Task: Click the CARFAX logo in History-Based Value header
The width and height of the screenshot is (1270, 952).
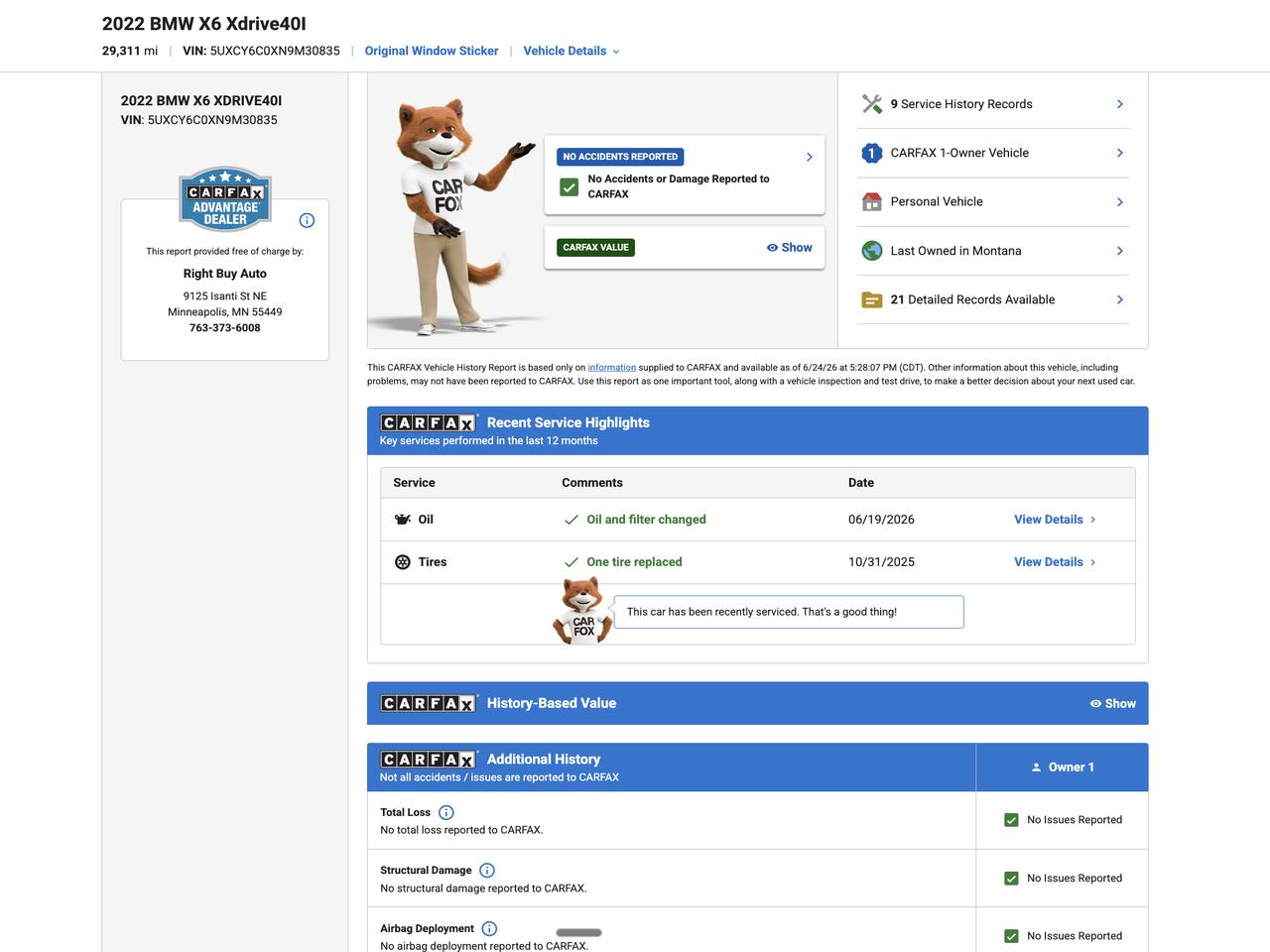Action: pos(429,703)
